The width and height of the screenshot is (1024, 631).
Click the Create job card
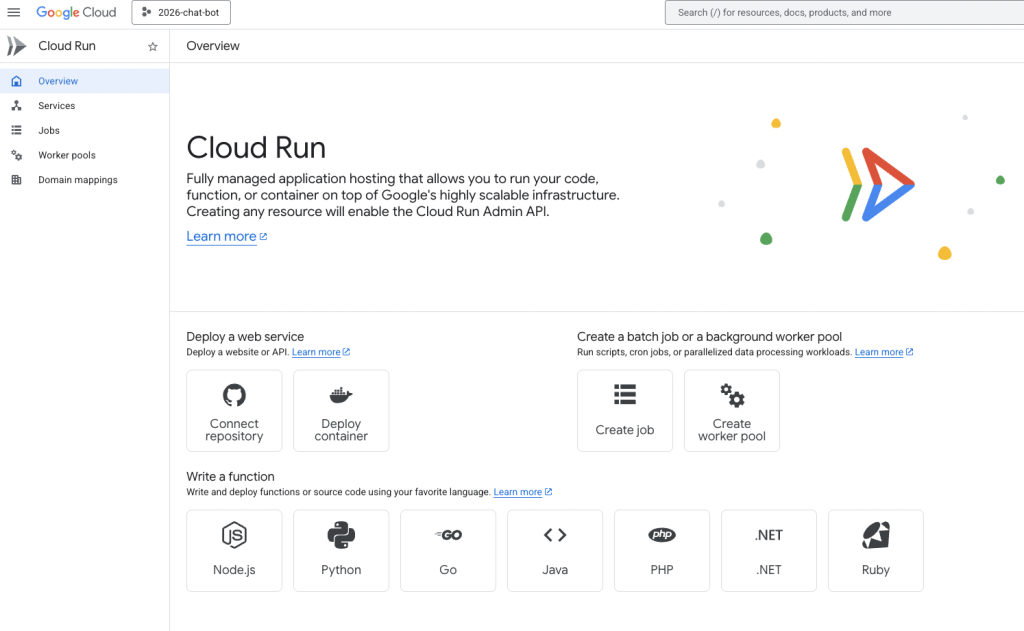[x=625, y=411]
